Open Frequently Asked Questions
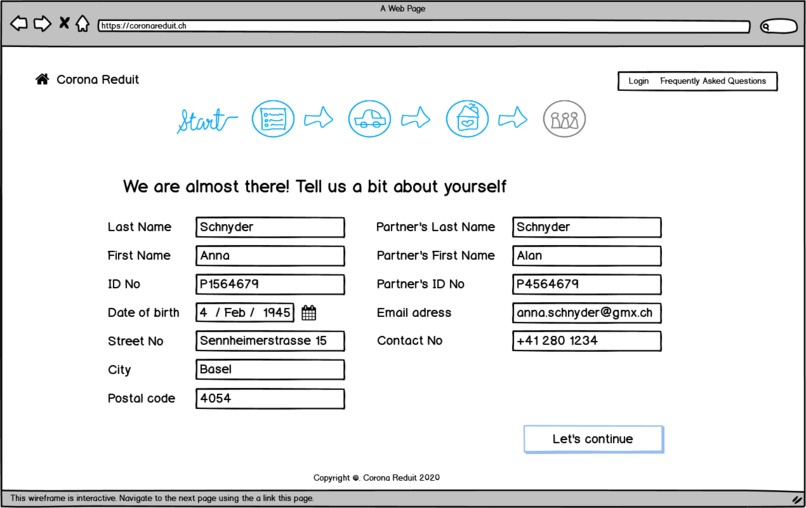The width and height of the screenshot is (806, 508). pos(713,81)
